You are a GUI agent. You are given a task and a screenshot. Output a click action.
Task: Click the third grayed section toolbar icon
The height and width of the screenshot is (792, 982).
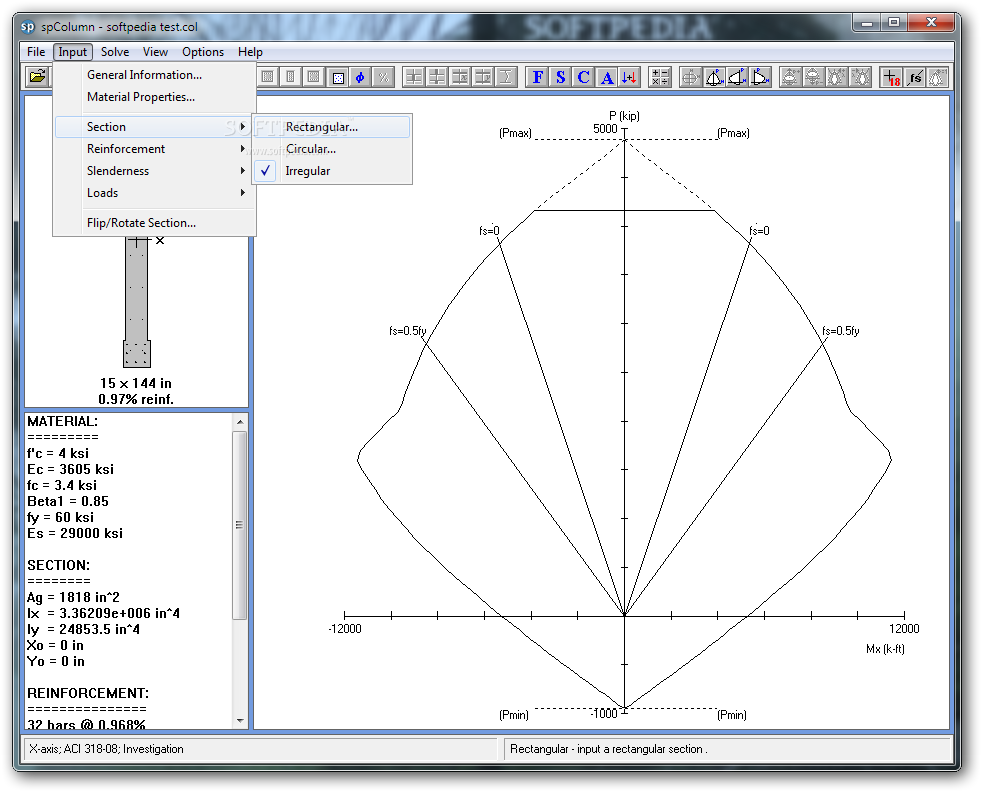click(x=314, y=77)
